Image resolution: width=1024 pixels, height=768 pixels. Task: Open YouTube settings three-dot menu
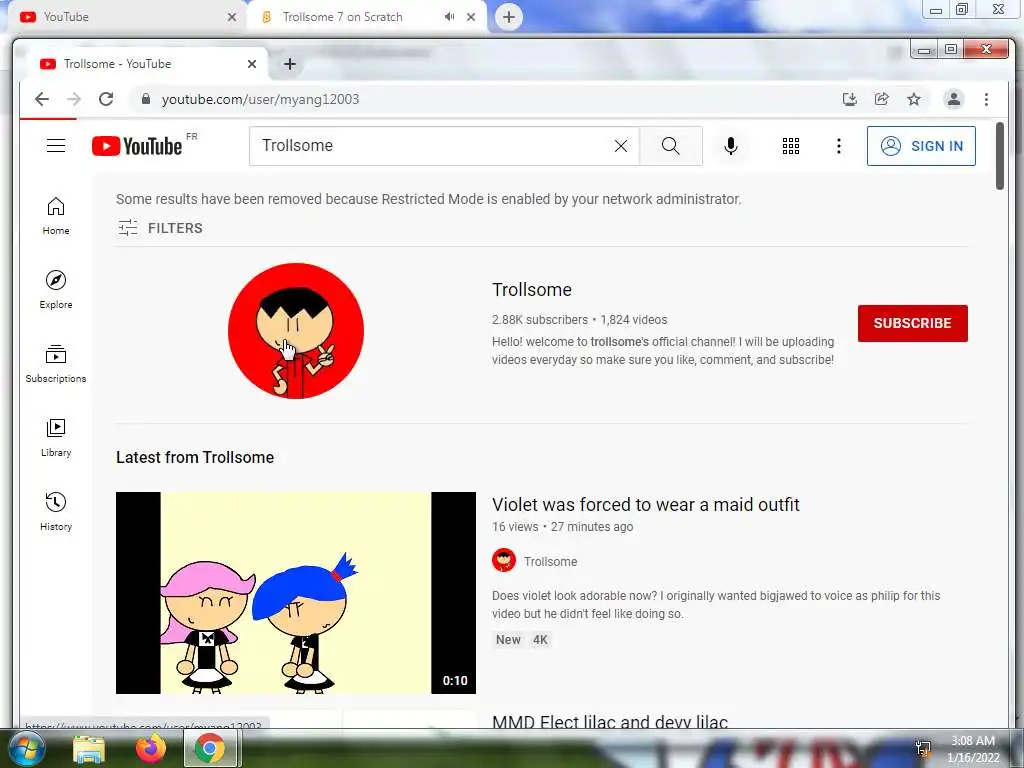point(839,146)
